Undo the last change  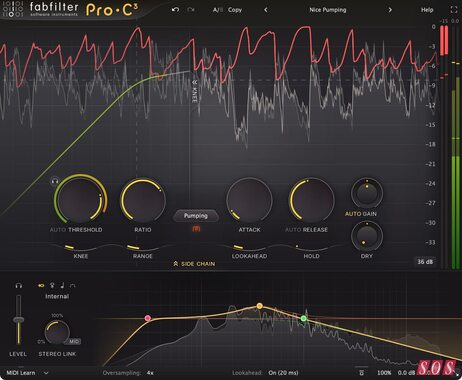pos(175,10)
